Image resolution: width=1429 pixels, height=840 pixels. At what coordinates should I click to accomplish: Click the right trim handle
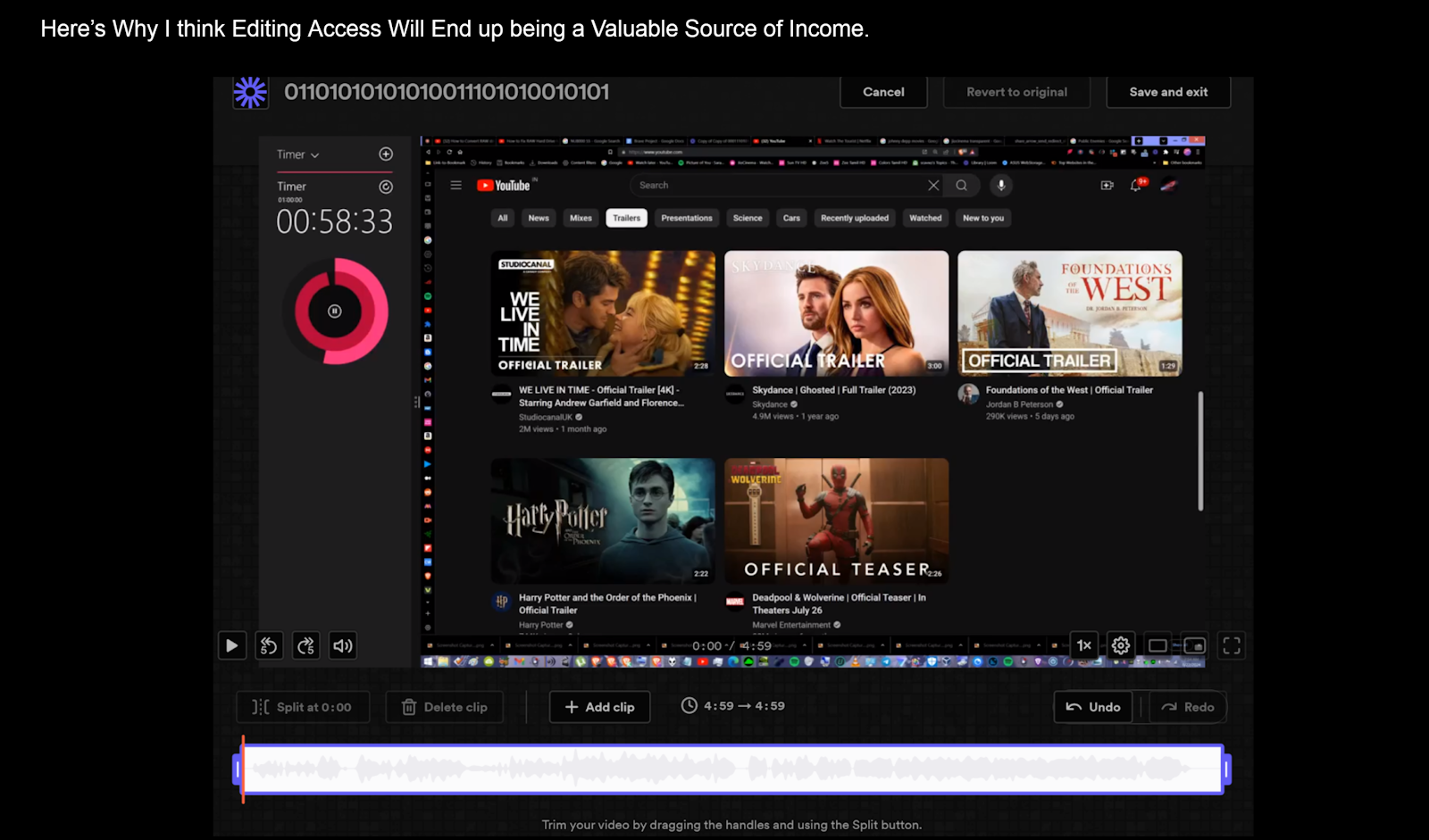(1227, 769)
